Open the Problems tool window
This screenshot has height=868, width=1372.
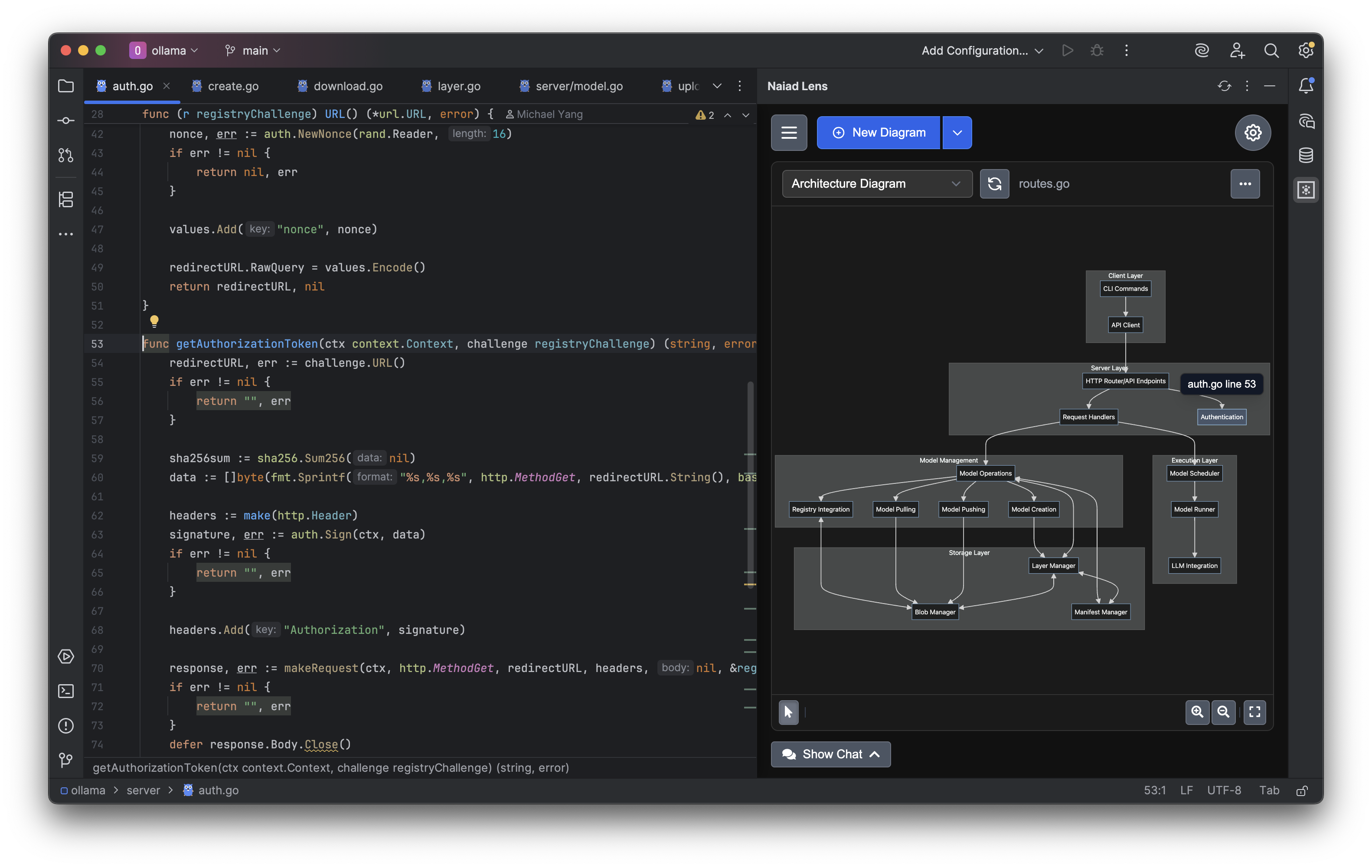[66, 726]
